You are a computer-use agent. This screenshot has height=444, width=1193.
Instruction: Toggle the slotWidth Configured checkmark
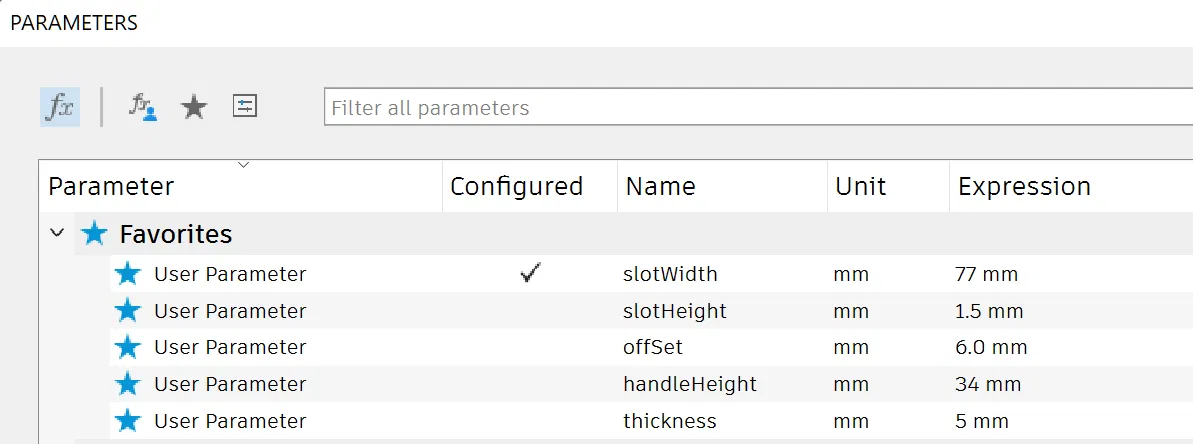pyautogui.click(x=530, y=274)
